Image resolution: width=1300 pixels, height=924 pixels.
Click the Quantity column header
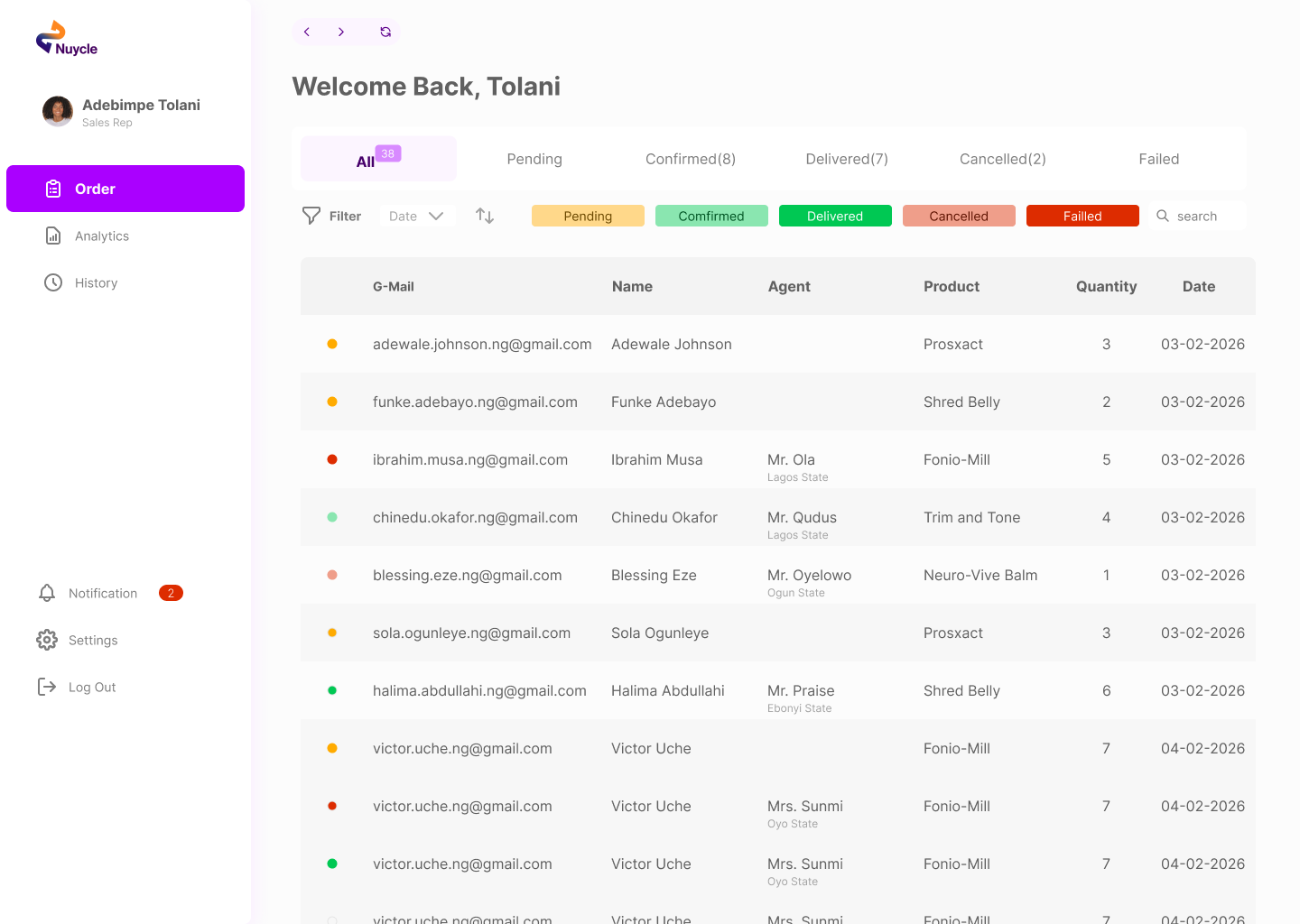click(x=1106, y=286)
